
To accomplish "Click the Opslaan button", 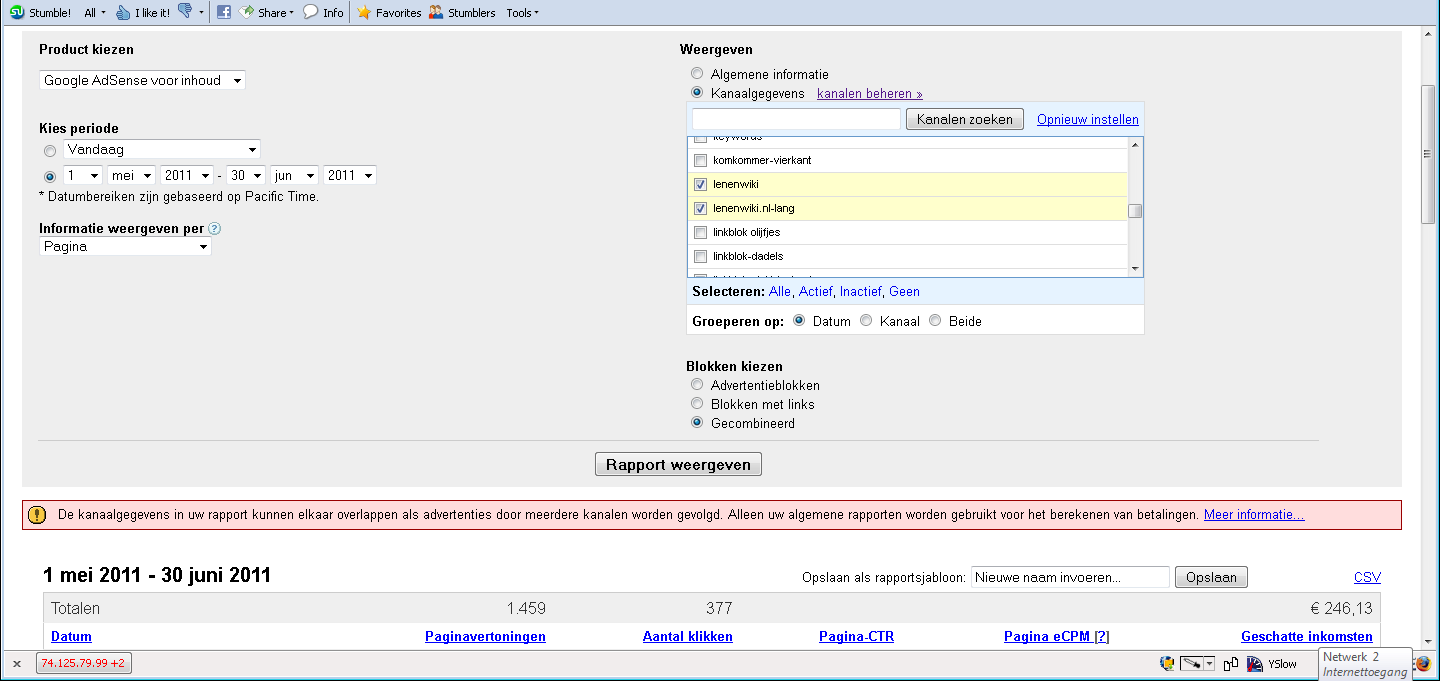I will click(x=1211, y=577).
